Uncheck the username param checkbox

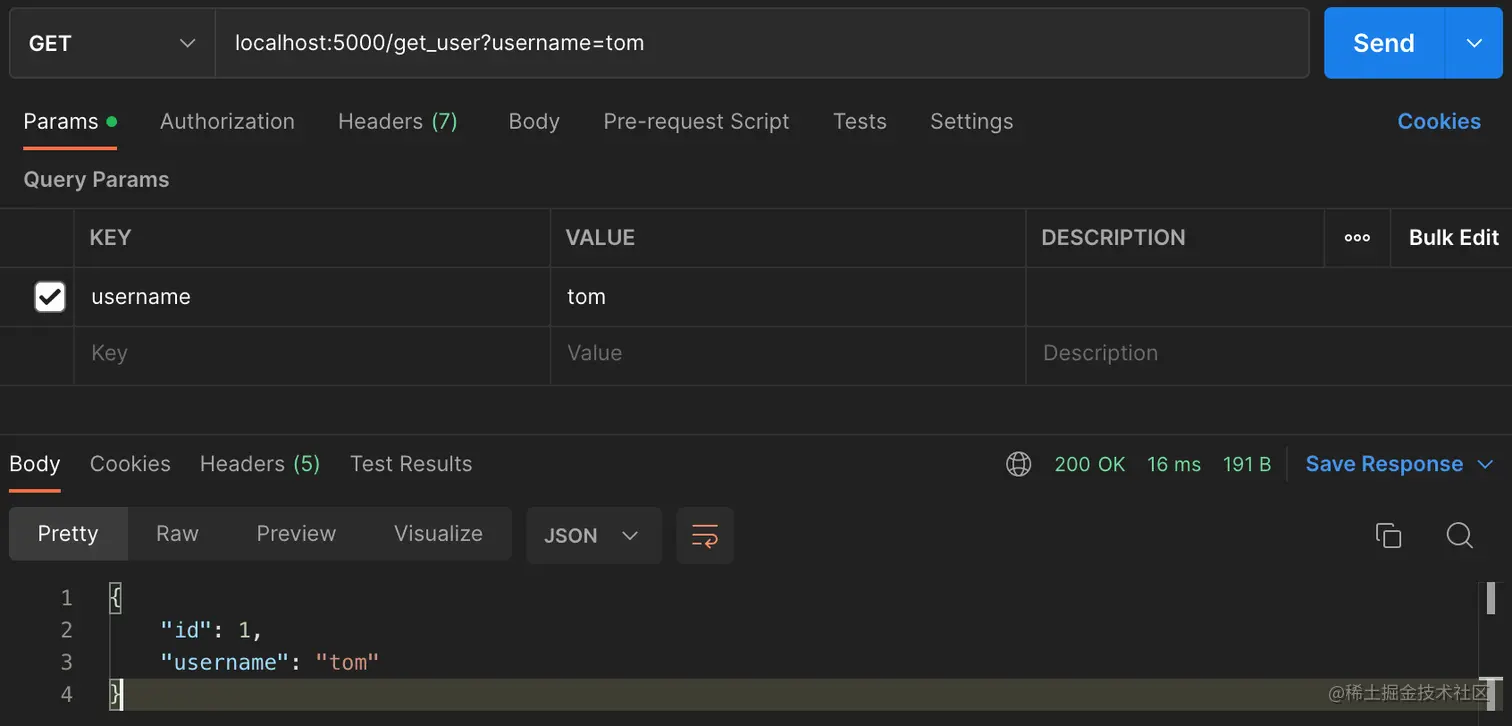coord(50,297)
